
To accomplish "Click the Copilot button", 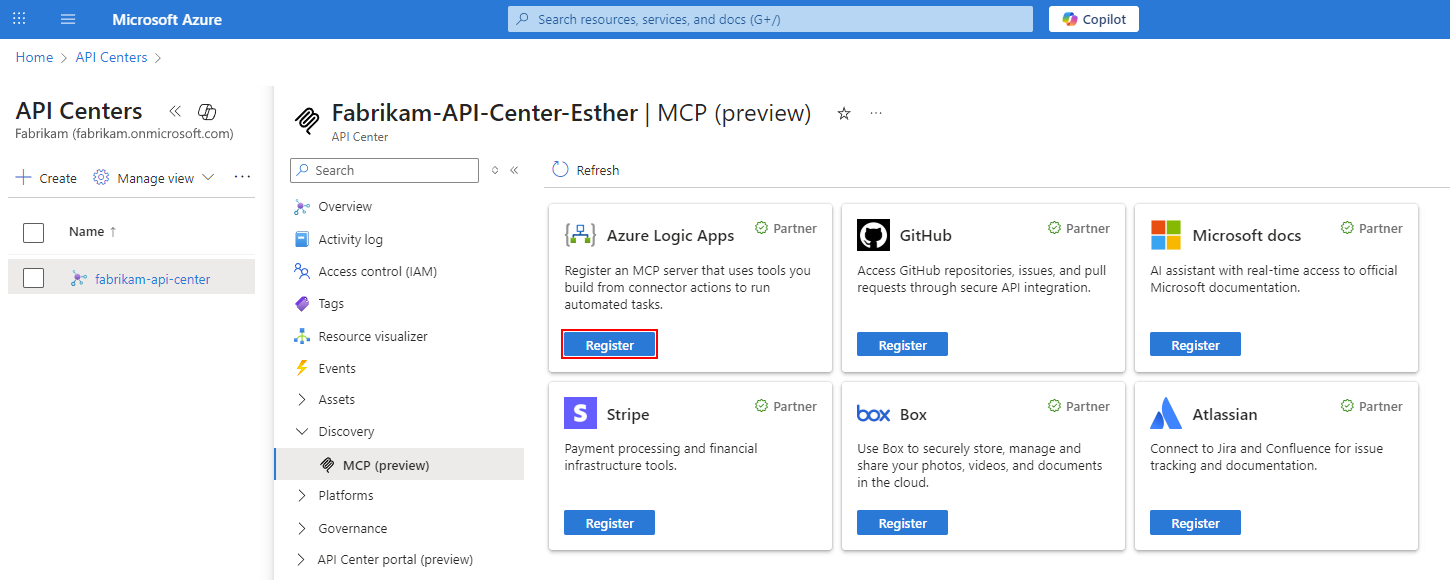I will [1094, 19].
